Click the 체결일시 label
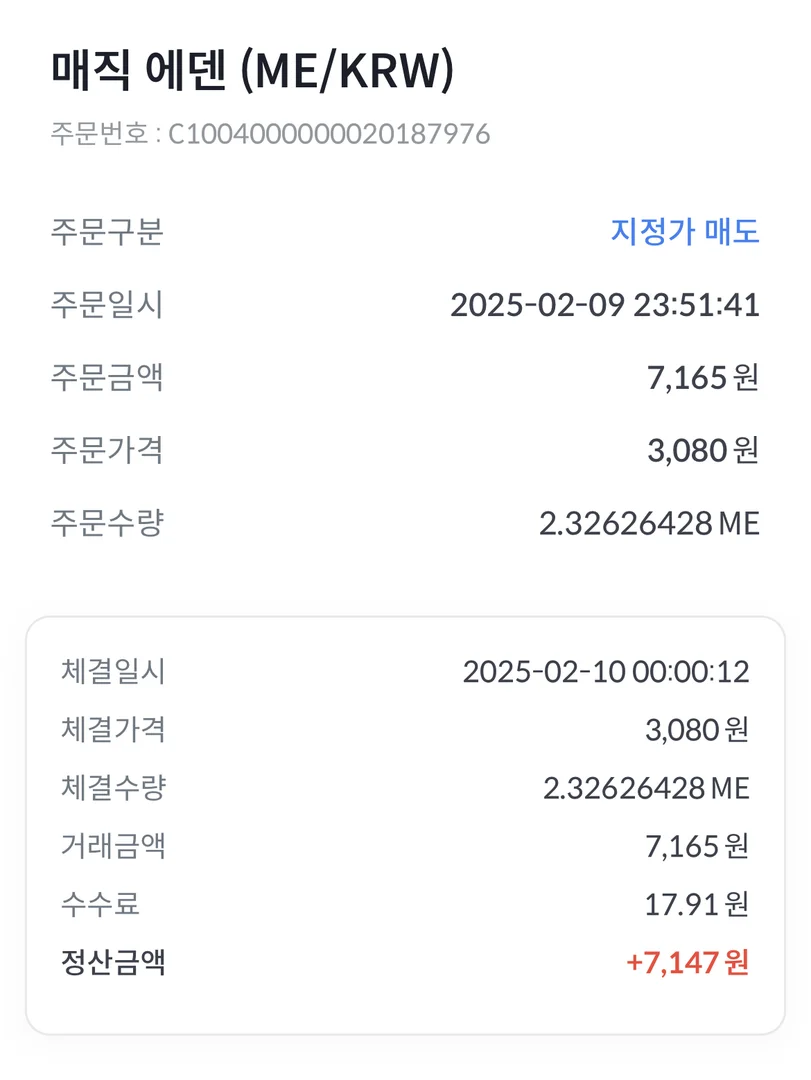 point(113,672)
